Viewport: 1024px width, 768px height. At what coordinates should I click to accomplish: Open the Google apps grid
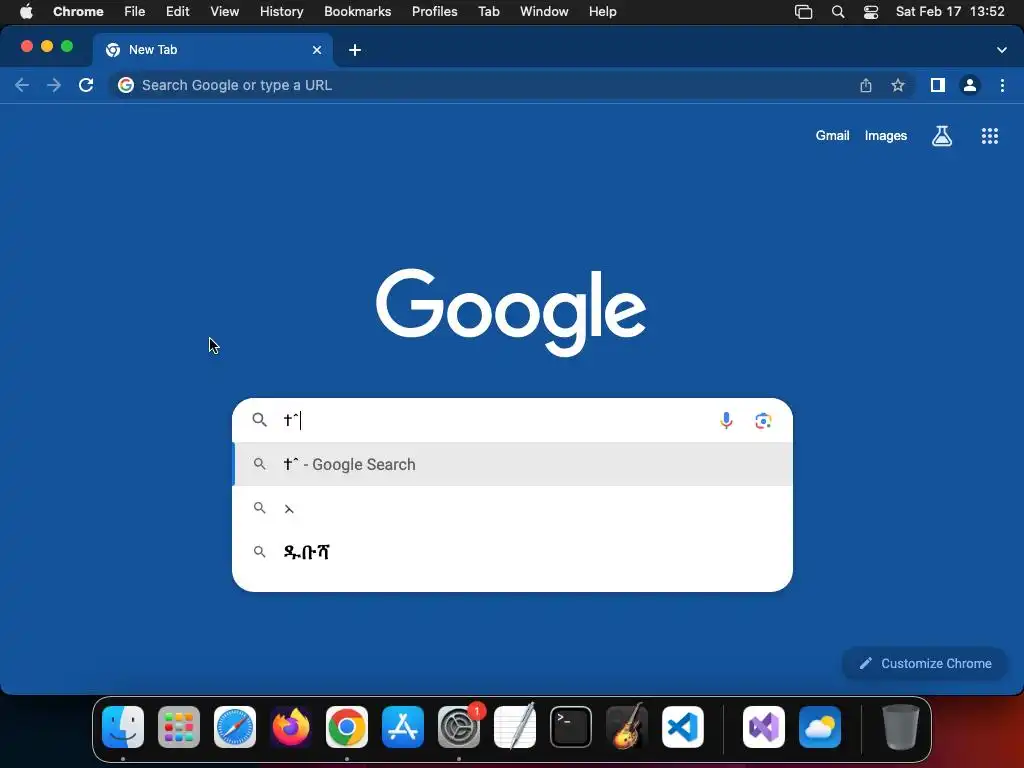989,136
